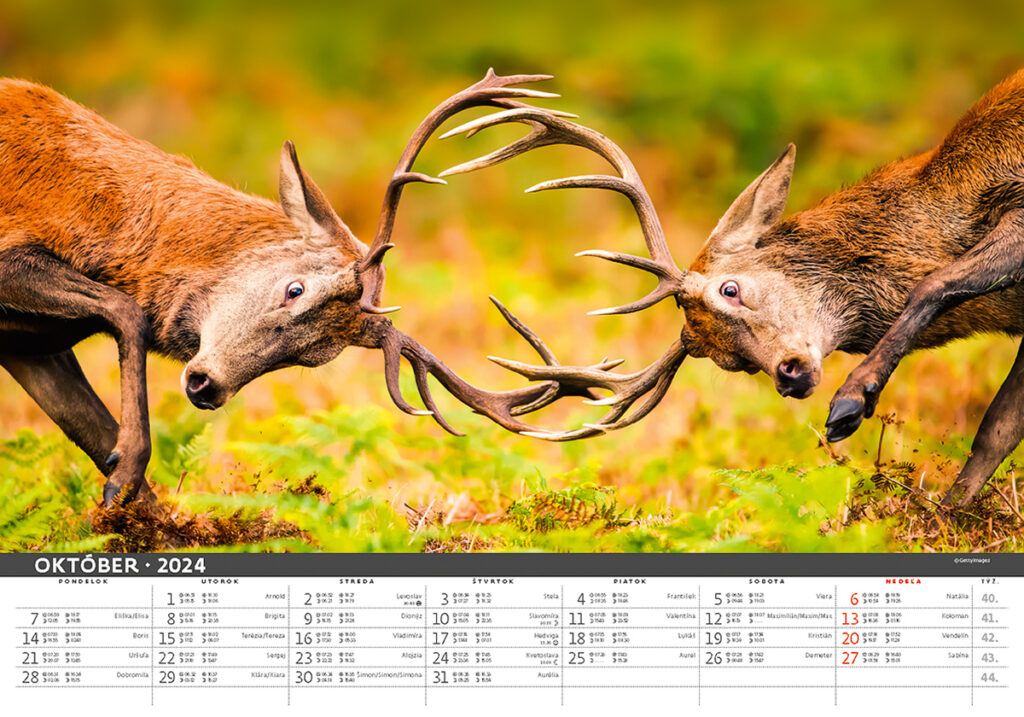Image resolution: width=1024 pixels, height=717 pixels.
Task: Click the name Terézia/Tereza on day 15
Action: click(x=262, y=635)
